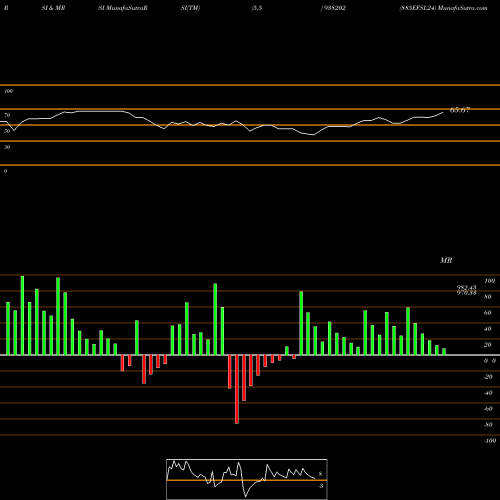Click the histogram axis label '-40'

(488, 393)
